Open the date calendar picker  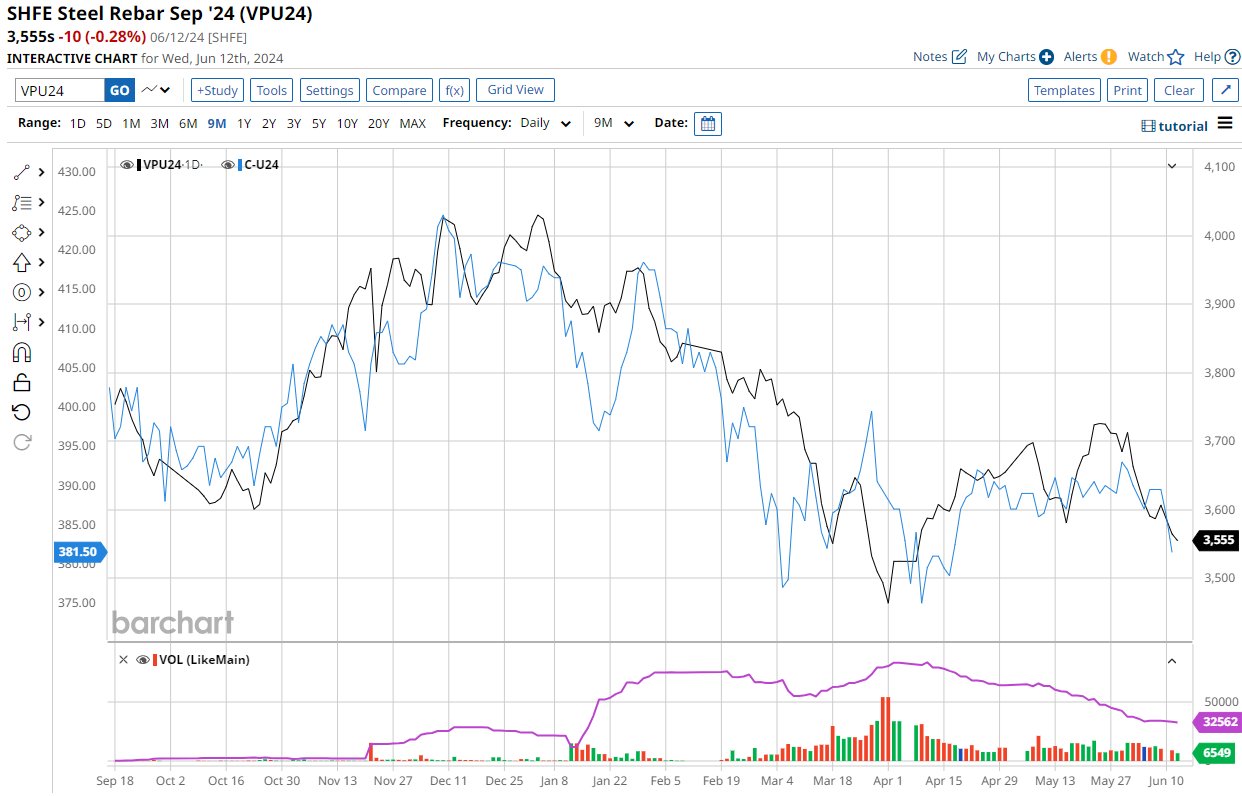708,124
